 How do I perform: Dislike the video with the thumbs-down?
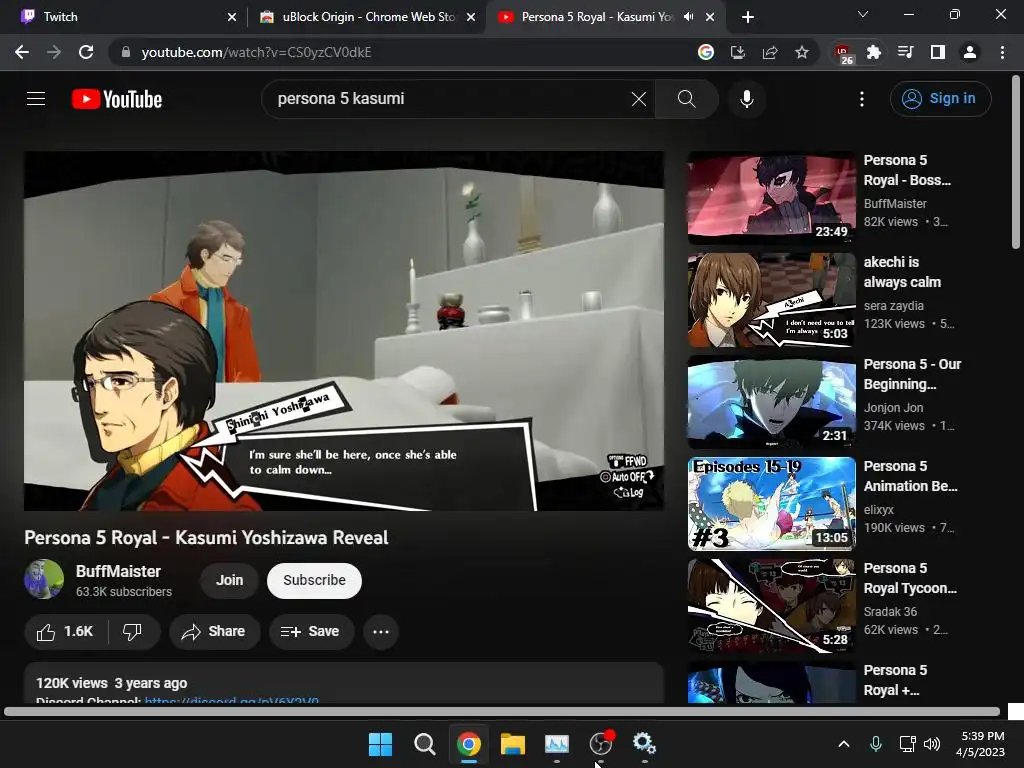click(133, 632)
